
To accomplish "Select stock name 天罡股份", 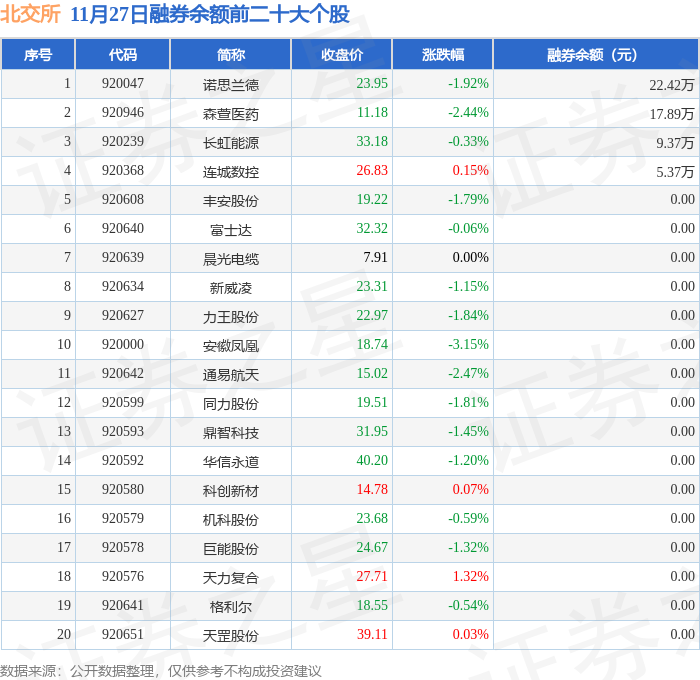I will pos(230,636).
